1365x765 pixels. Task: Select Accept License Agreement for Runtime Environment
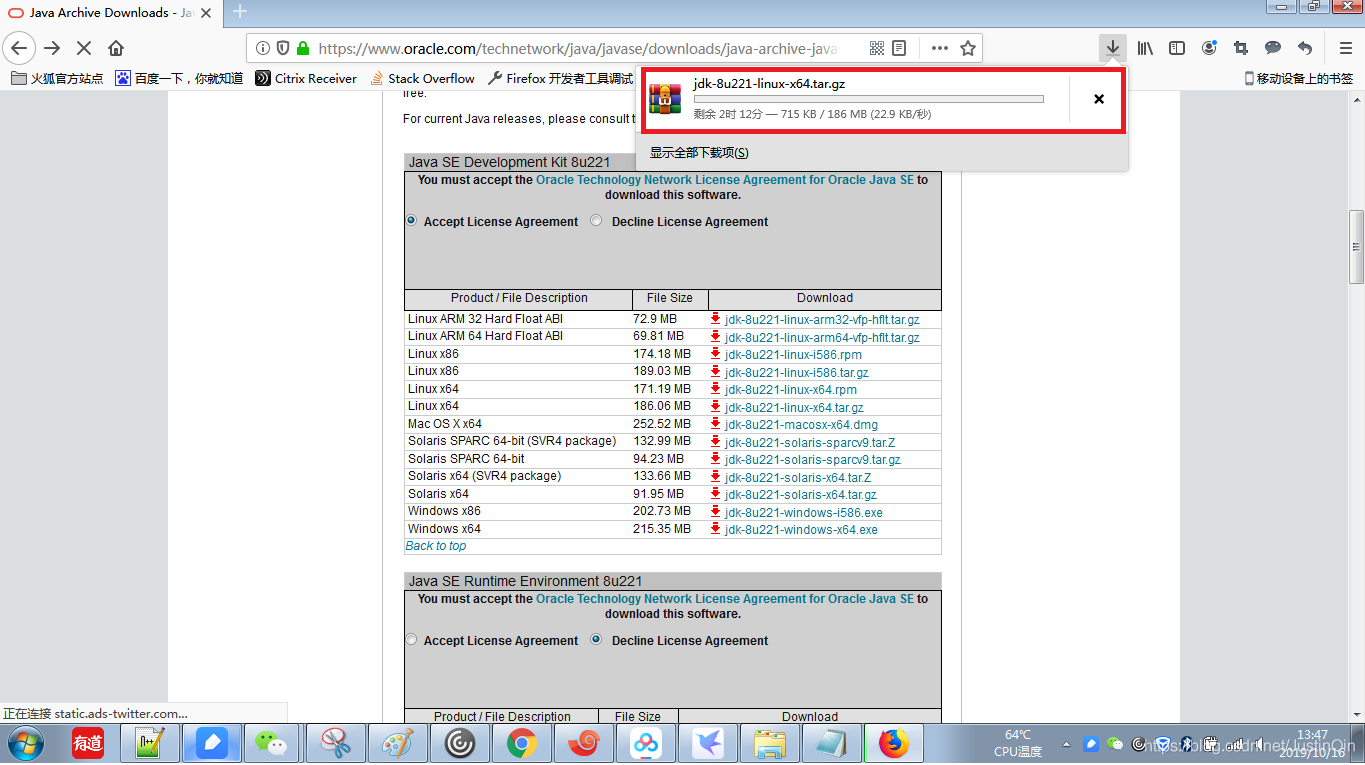point(412,640)
